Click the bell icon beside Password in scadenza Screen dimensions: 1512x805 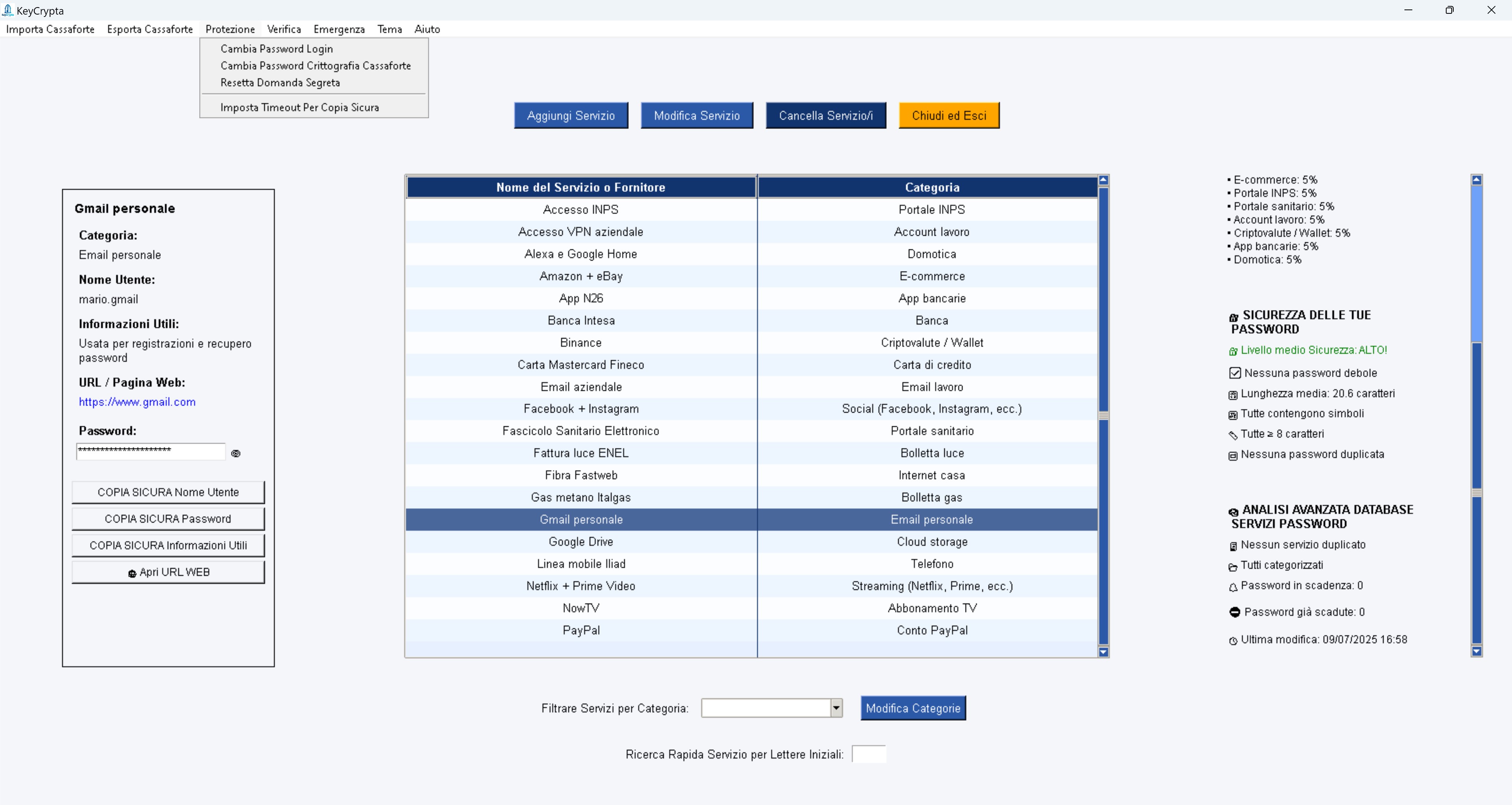pyautogui.click(x=1233, y=587)
